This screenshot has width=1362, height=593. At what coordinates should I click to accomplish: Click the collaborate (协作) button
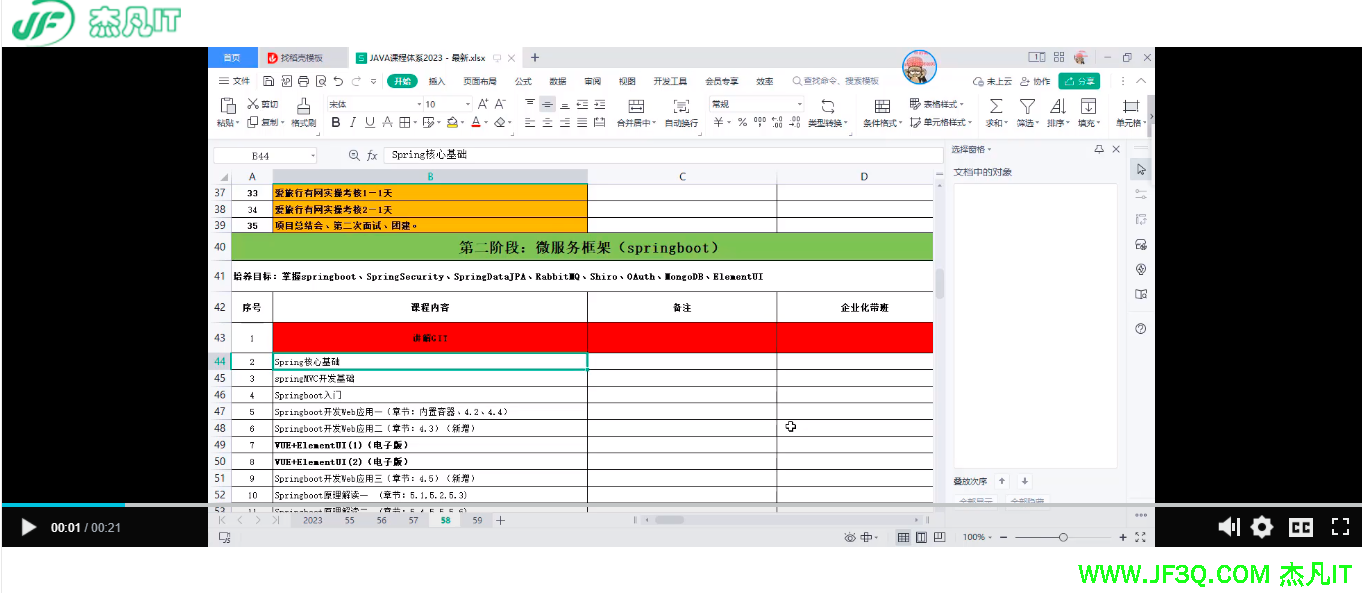tap(1036, 81)
